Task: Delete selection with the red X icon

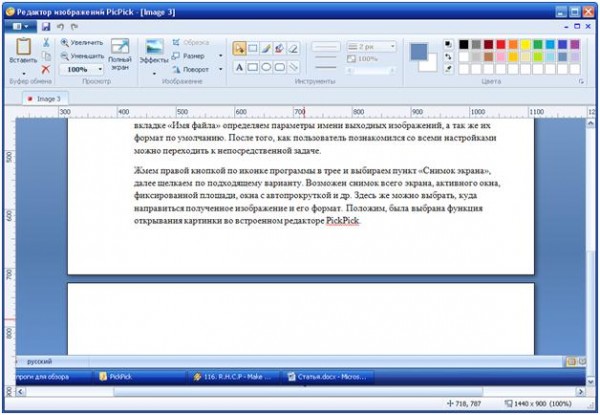Action: (46, 69)
